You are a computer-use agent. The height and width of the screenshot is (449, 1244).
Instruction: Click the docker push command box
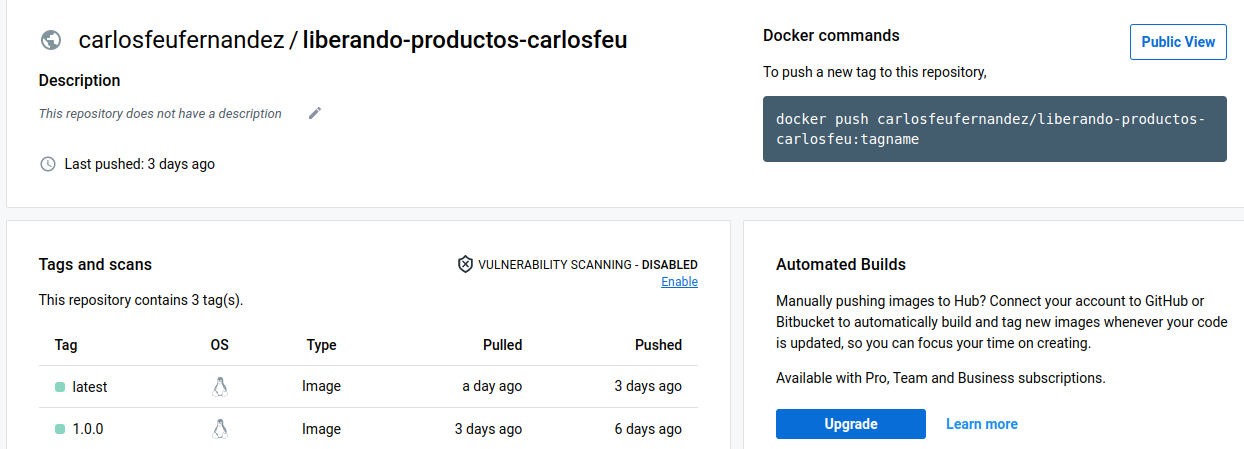994,129
